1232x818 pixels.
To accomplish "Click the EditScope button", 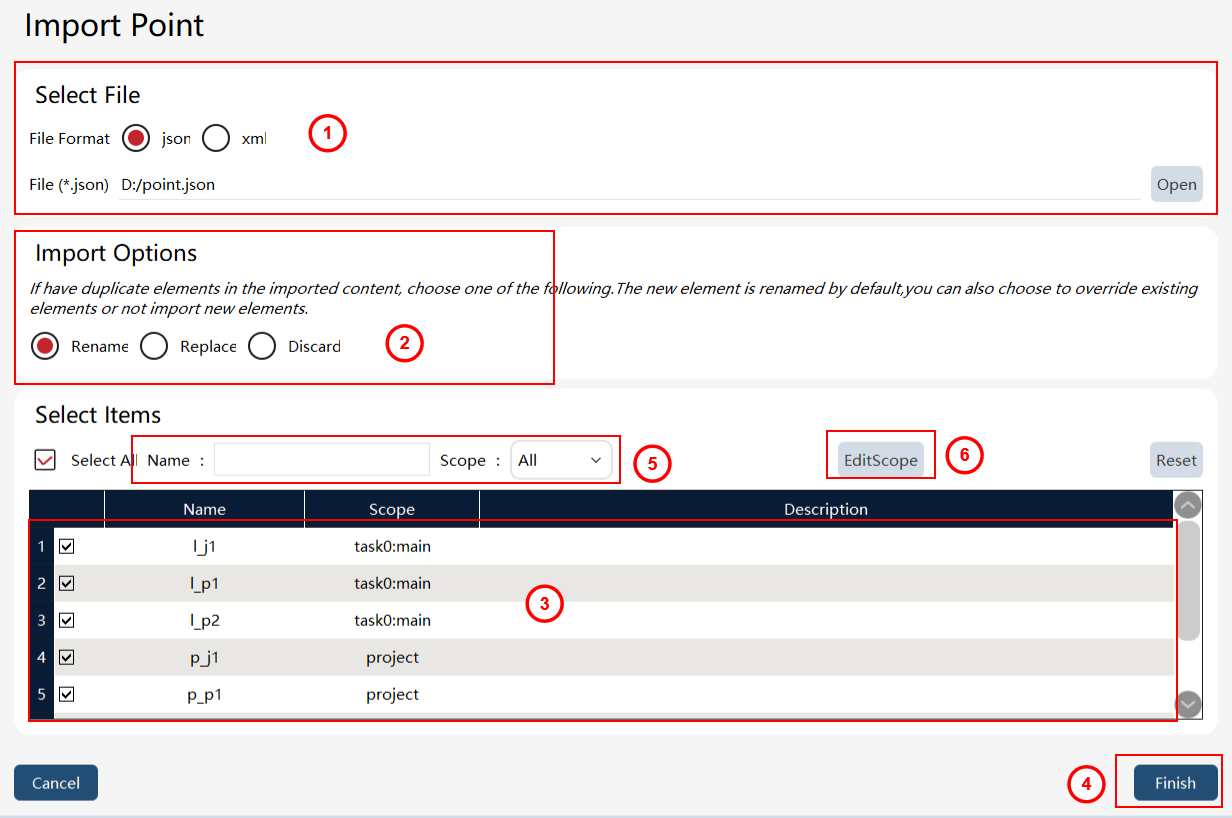I will 881,460.
